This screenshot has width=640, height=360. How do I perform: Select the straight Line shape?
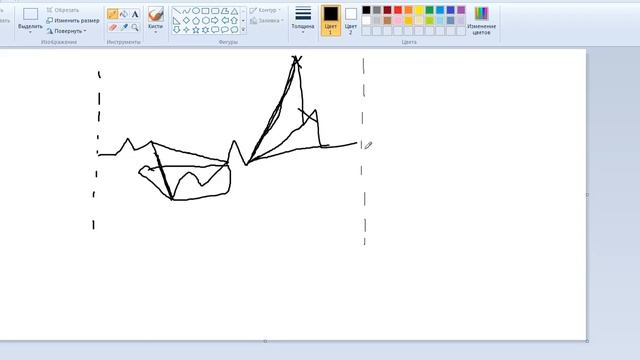[176, 11]
